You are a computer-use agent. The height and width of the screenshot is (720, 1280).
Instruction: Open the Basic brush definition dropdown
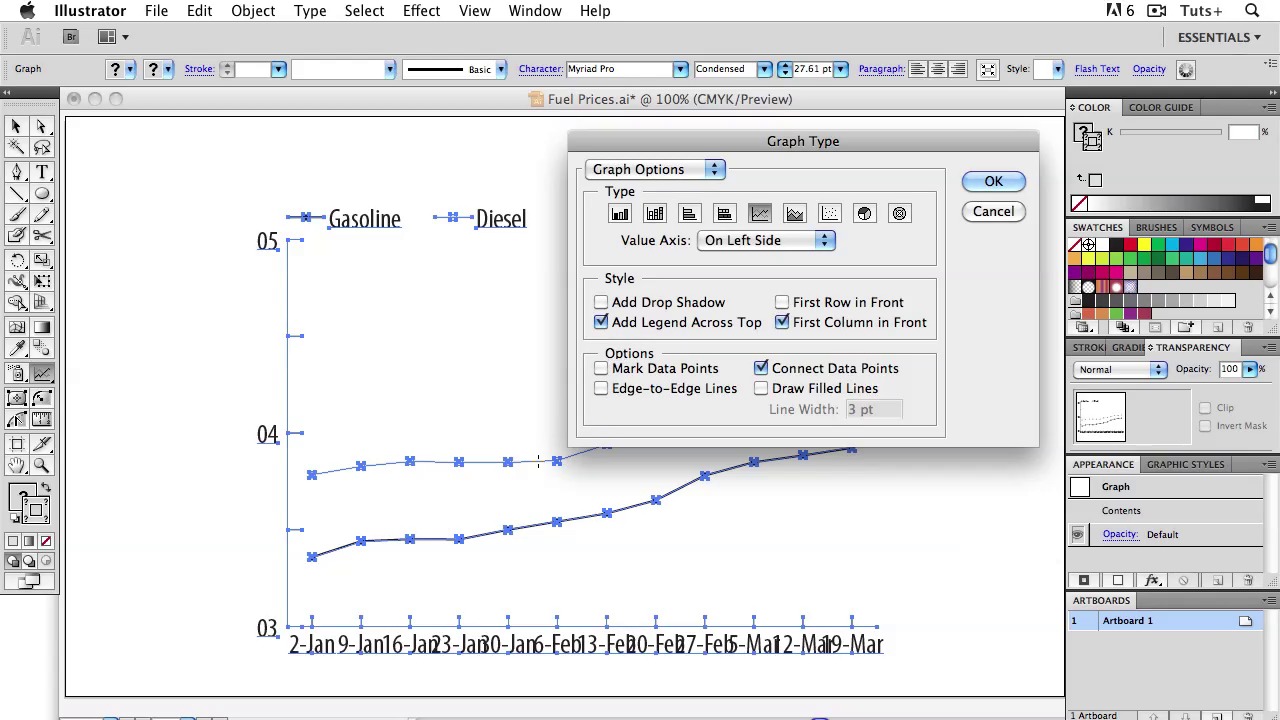[501, 69]
